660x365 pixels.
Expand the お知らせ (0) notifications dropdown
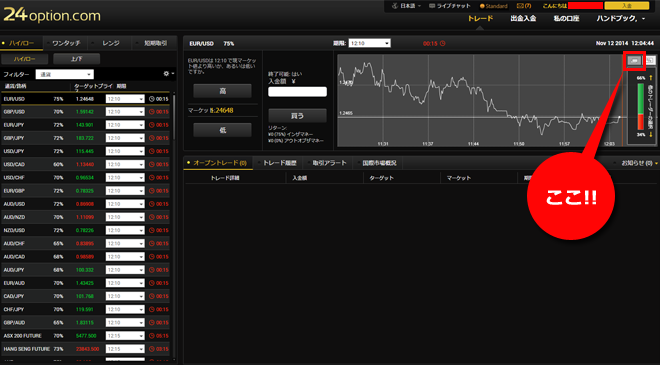639,163
